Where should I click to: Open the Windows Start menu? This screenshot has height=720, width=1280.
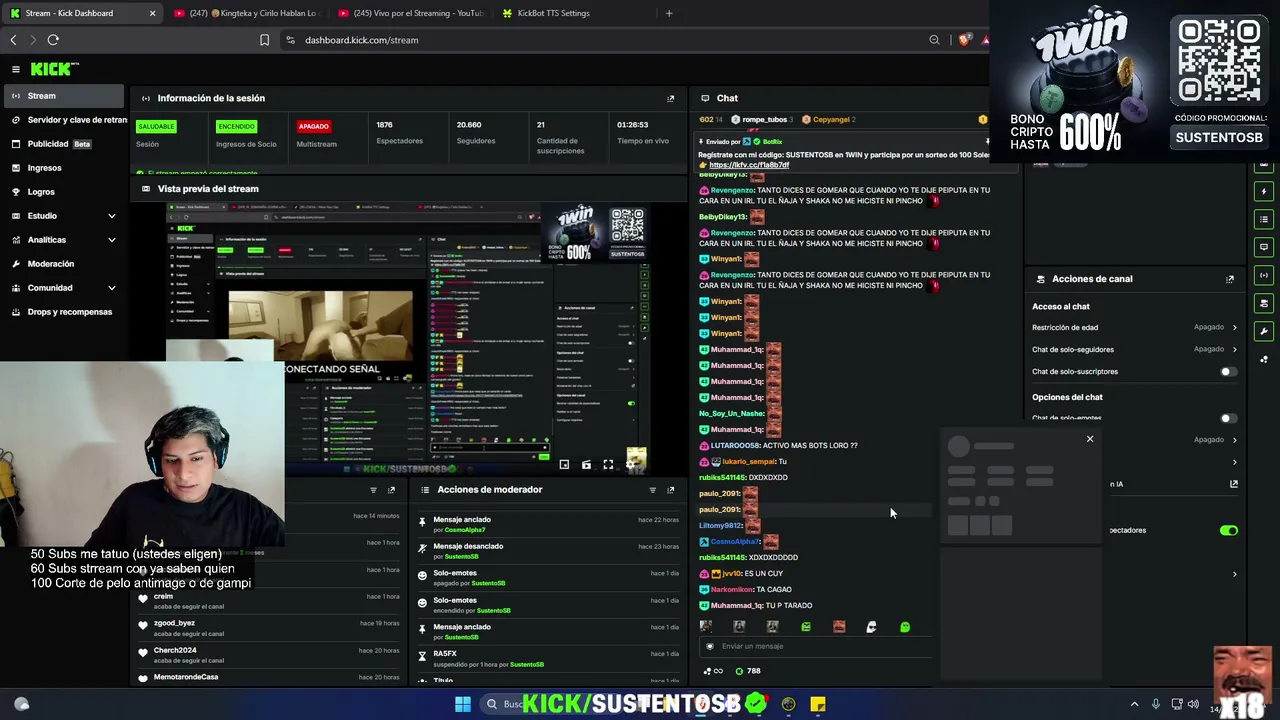(463, 704)
